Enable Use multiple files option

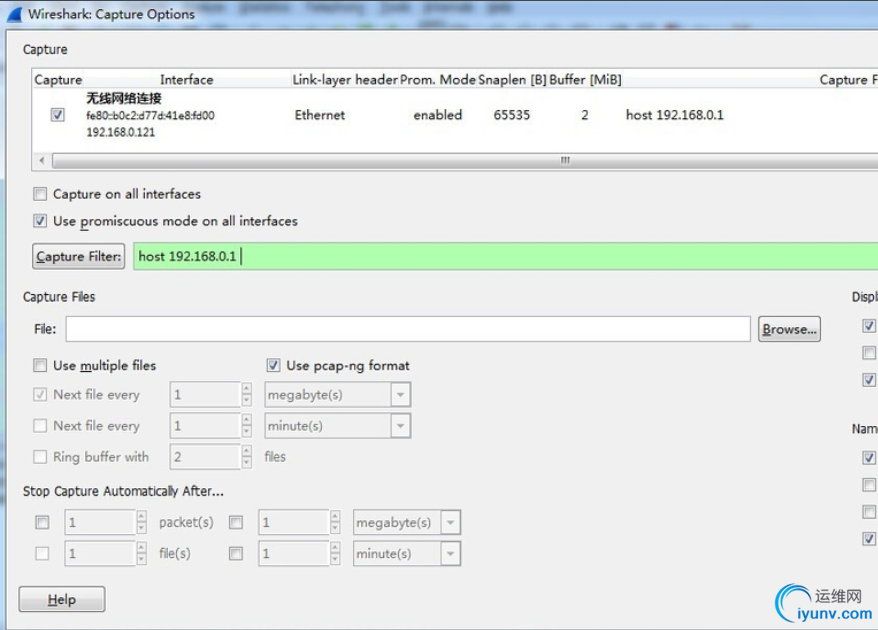pyautogui.click(x=40, y=366)
